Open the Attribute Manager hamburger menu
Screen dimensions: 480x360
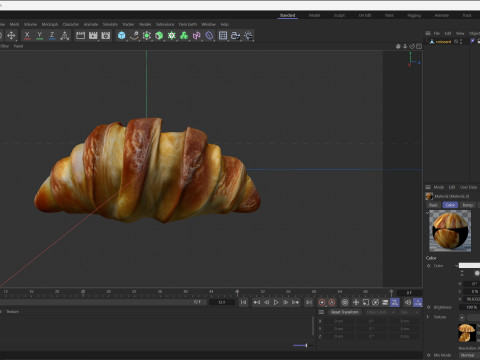click(428, 187)
